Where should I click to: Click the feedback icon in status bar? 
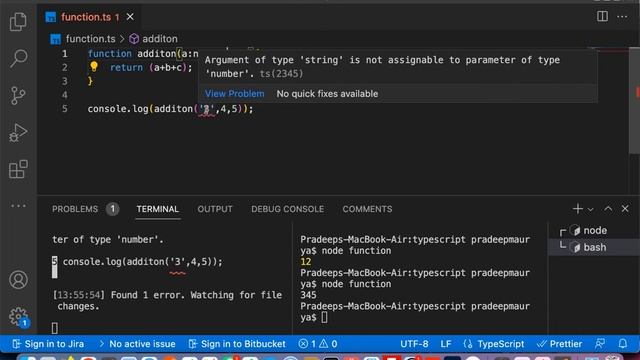[x=600, y=344]
